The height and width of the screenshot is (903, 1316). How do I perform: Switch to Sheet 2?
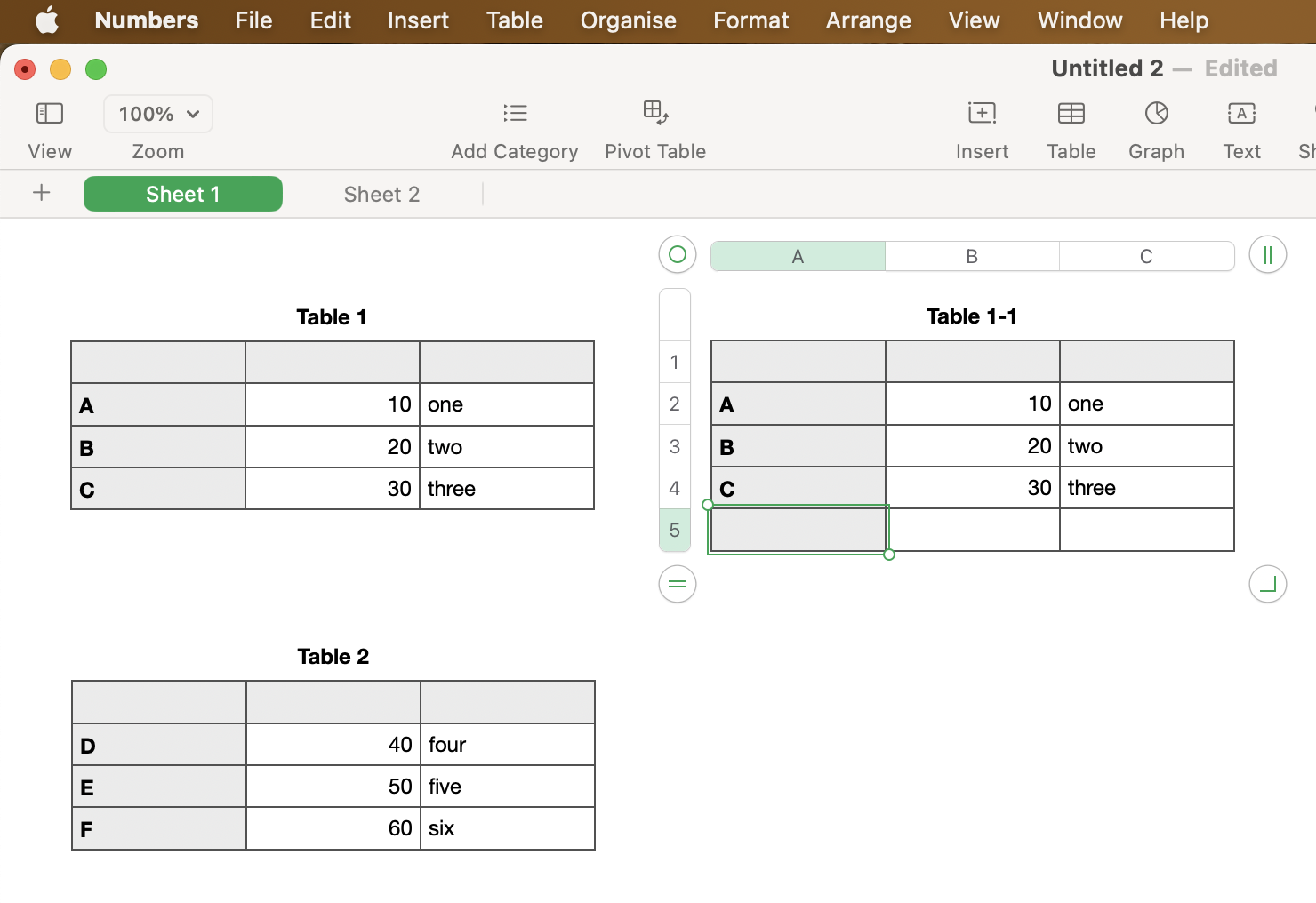tap(381, 194)
